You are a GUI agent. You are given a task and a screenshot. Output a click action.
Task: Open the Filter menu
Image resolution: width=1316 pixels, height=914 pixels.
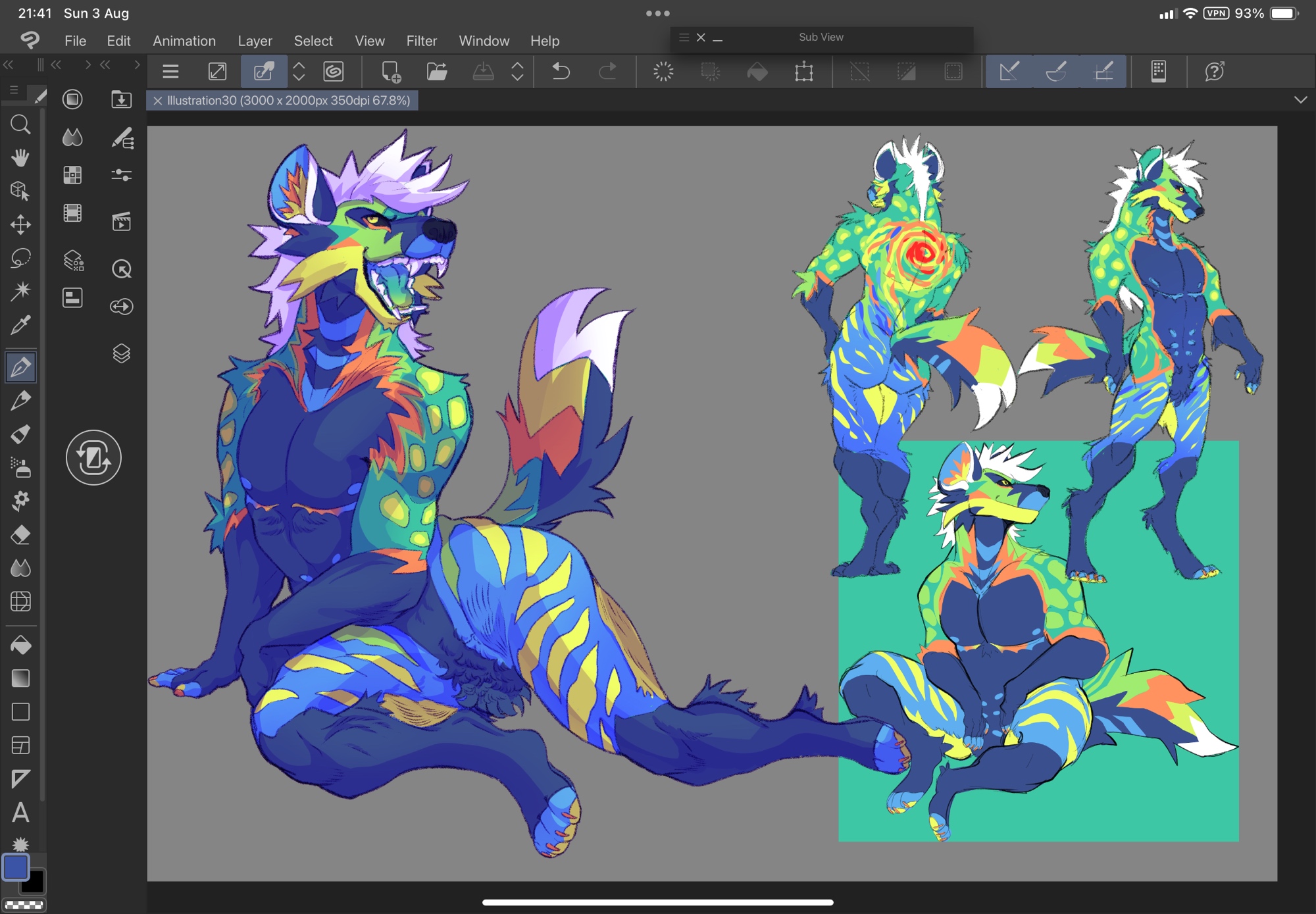pos(421,41)
